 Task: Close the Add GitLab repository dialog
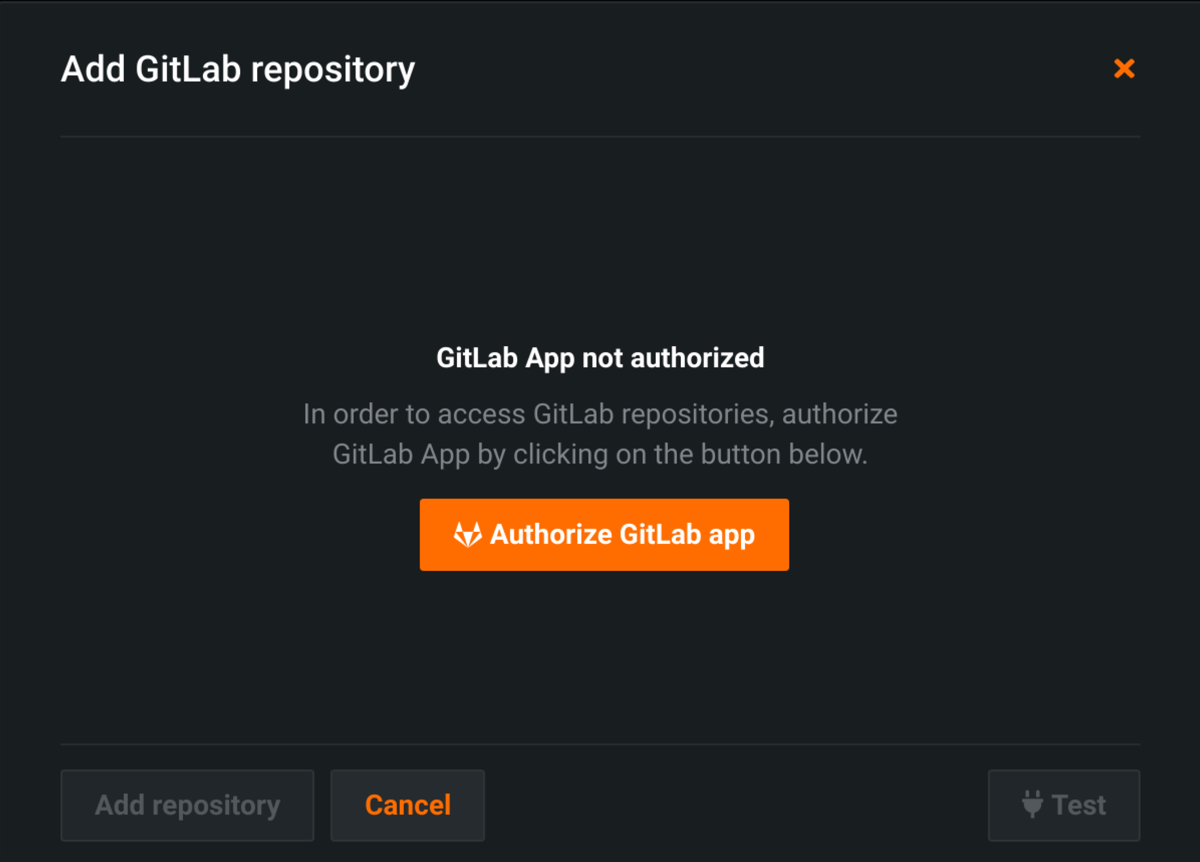[x=1124, y=69]
